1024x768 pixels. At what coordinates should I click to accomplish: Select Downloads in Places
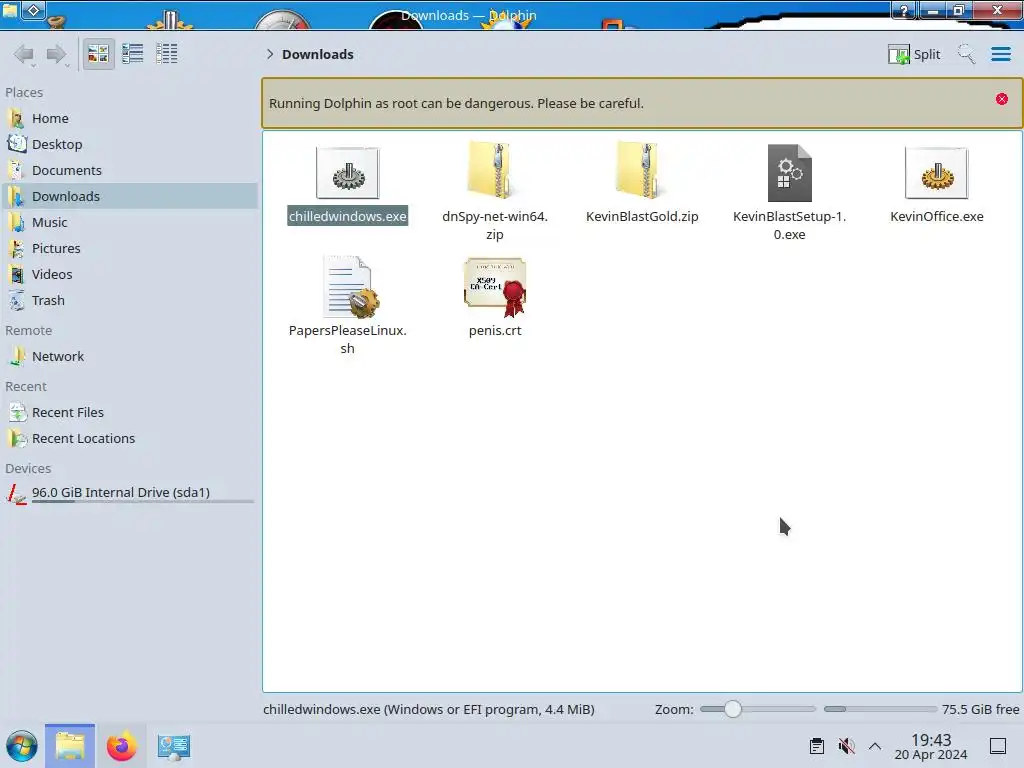coord(129,197)
